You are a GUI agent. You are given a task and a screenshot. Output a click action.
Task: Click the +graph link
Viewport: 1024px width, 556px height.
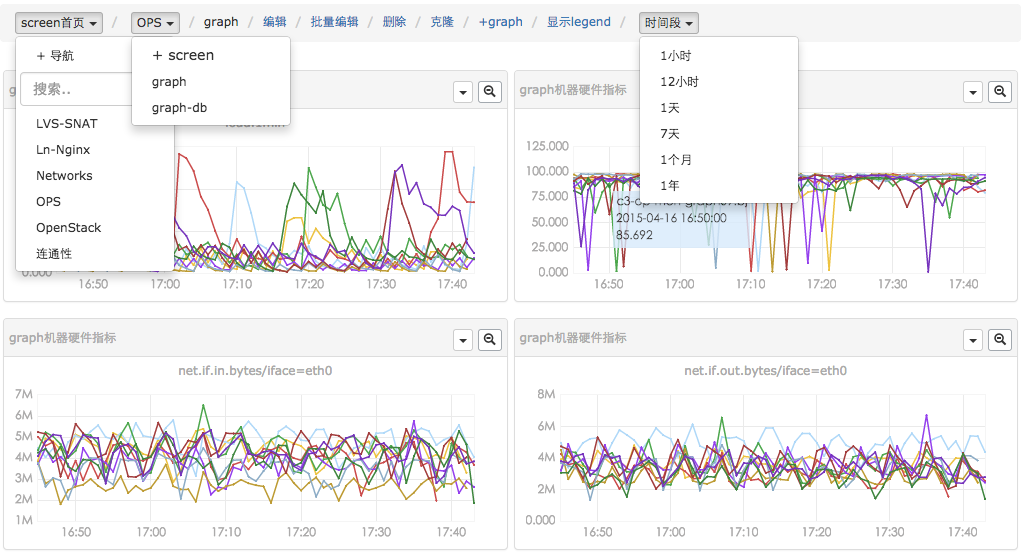501,22
